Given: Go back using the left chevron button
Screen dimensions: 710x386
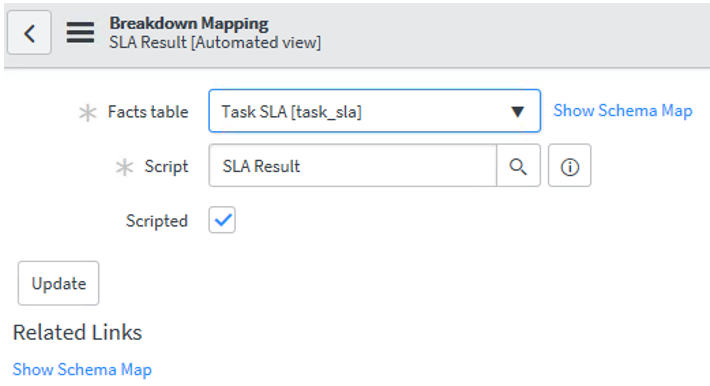Looking at the screenshot, I should tap(29, 33).
